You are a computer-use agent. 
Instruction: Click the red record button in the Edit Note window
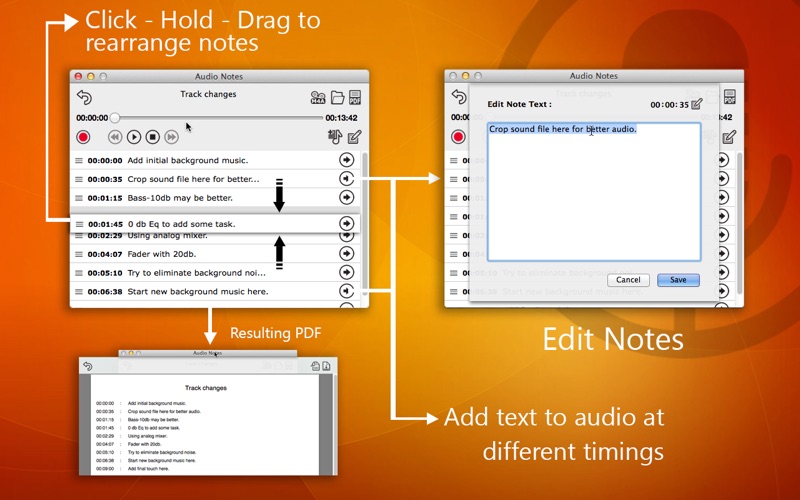458,137
